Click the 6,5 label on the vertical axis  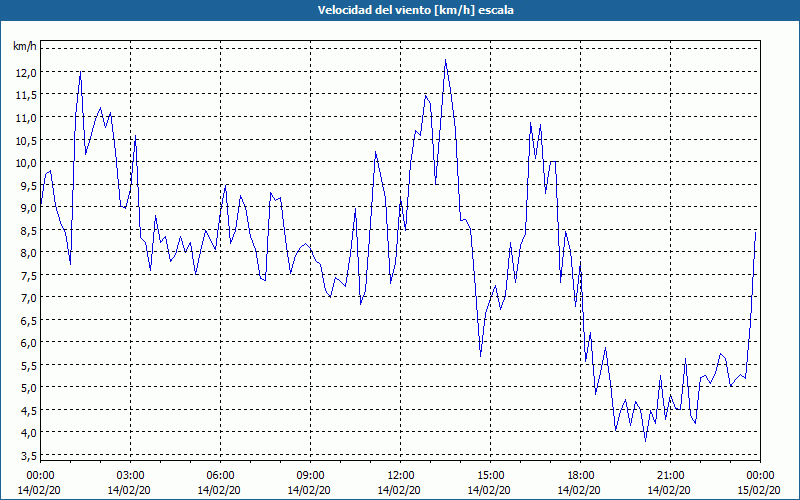point(28,320)
